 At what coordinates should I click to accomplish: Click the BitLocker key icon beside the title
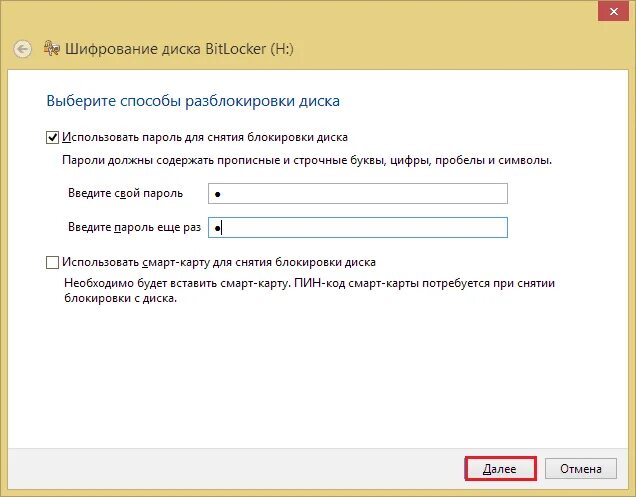pos(52,48)
